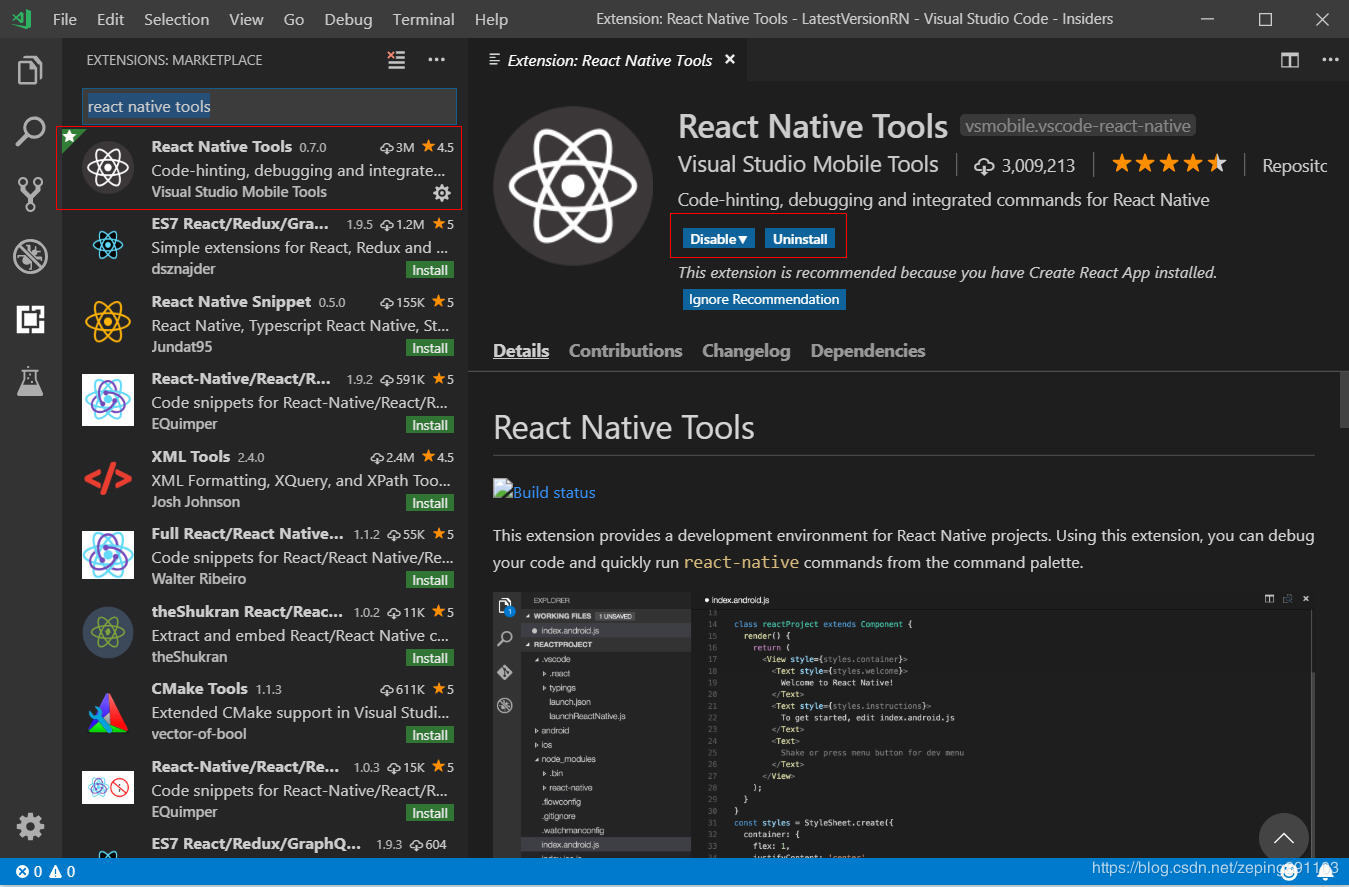The width and height of the screenshot is (1349, 887).
Task: Open the Extensions view icon
Action: coord(31,319)
